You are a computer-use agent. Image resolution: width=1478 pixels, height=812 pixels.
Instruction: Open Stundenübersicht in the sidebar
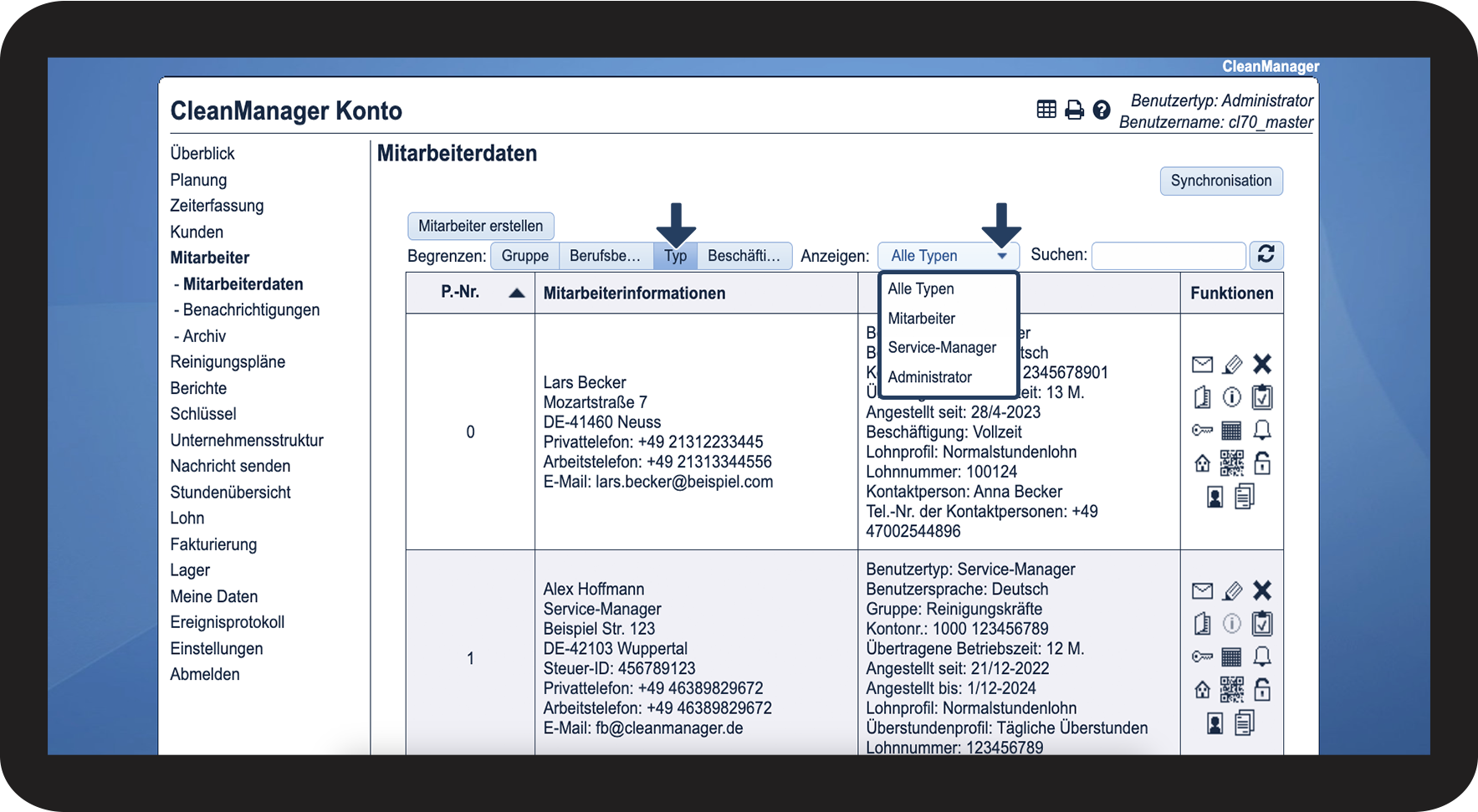tap(230, 493)
